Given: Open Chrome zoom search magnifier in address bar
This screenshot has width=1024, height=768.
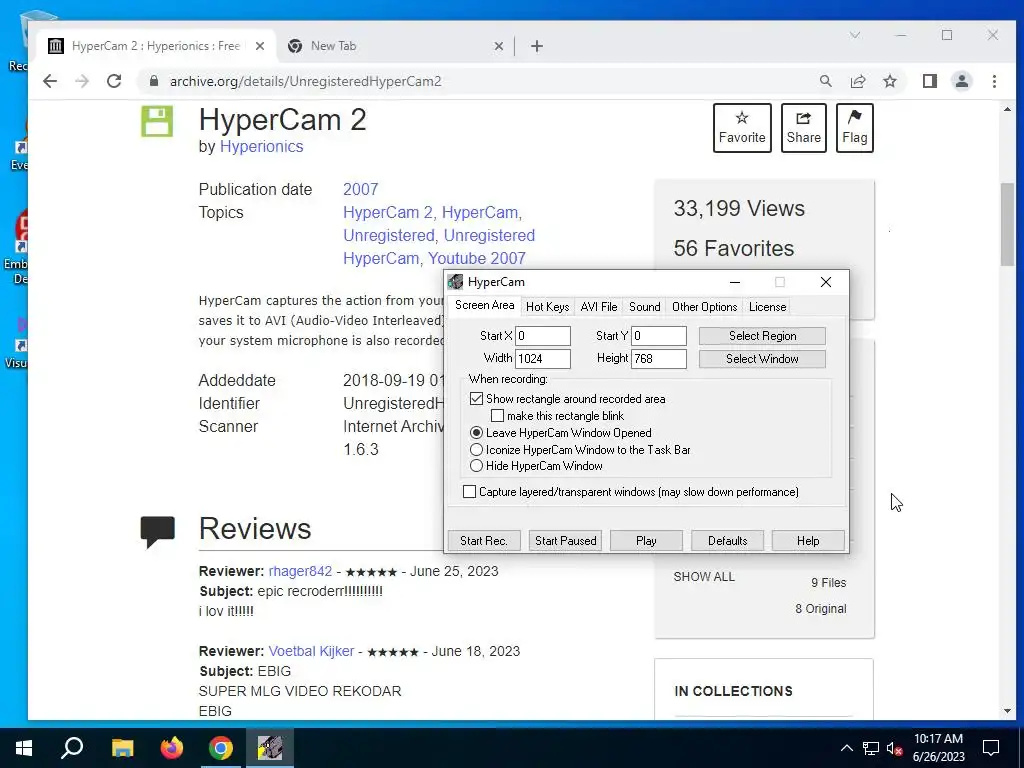Looking at the screenshot, I should pos(825,81).
